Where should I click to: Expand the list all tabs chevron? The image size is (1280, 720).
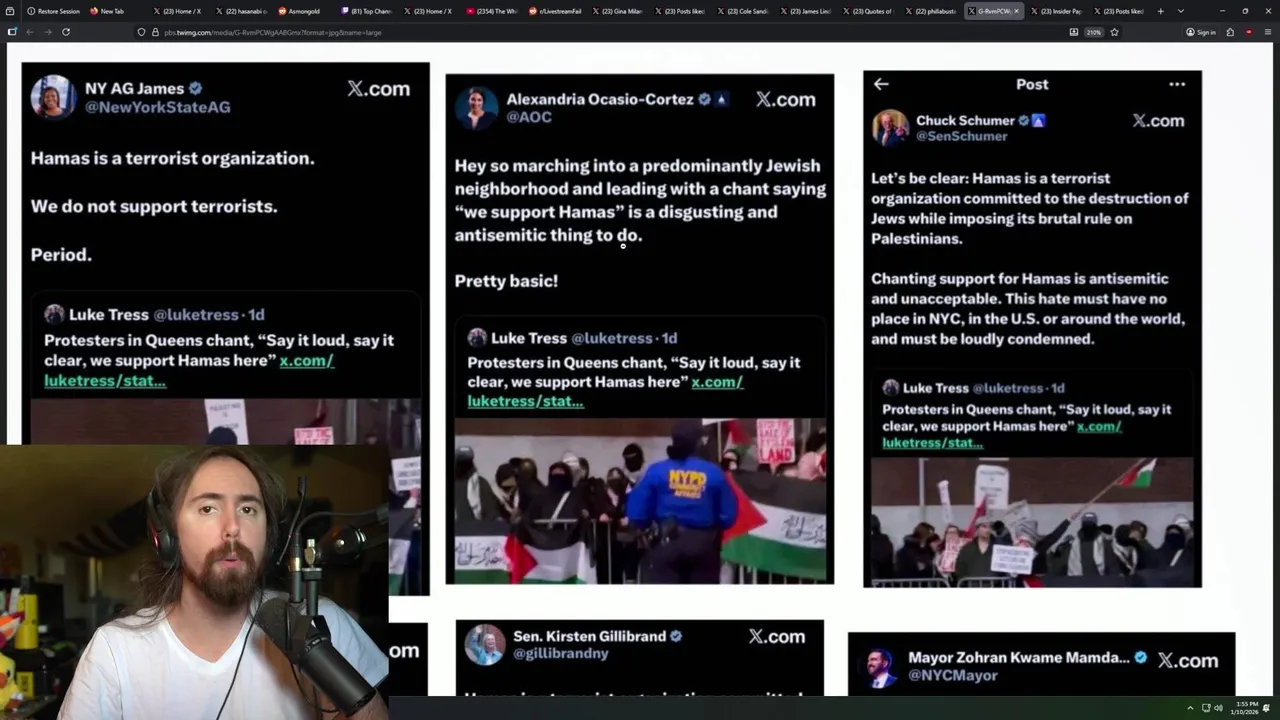[x=1181, y=11]
